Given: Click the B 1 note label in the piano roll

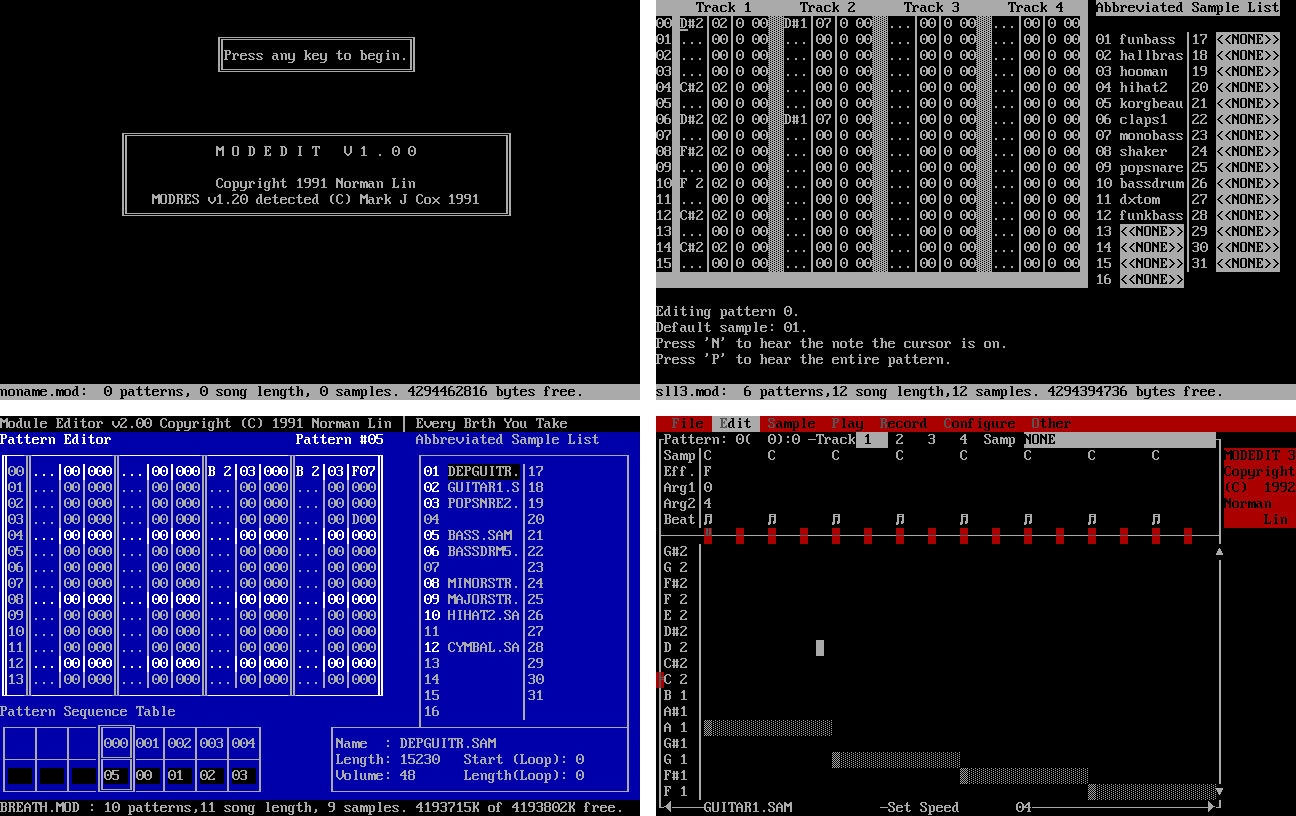Looking at the screenshot, I should coord(676,695).
